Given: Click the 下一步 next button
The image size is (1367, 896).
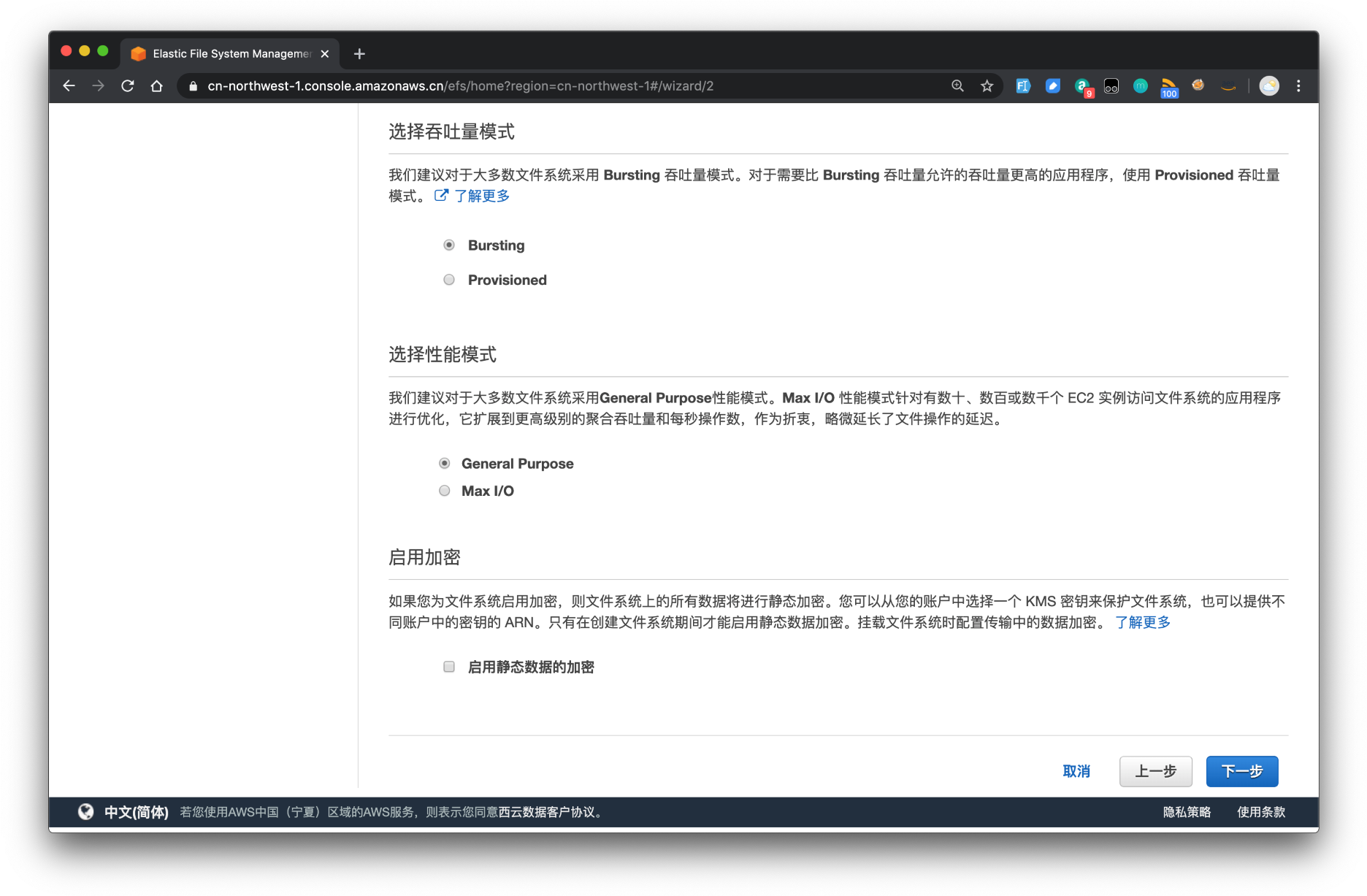Looking at the screenshot, I should click(1241, 771).
